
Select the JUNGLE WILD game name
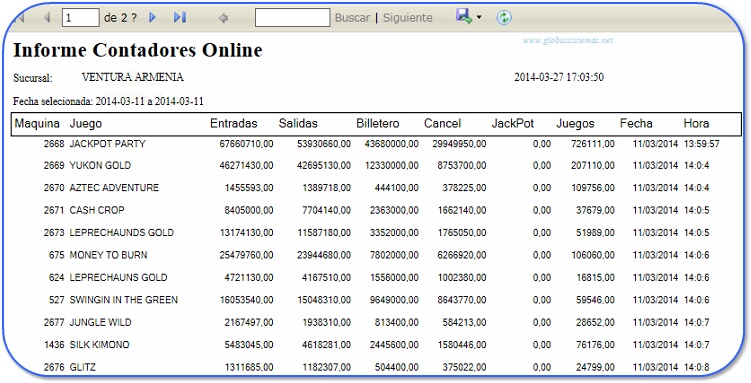click(x=100, y=323)
